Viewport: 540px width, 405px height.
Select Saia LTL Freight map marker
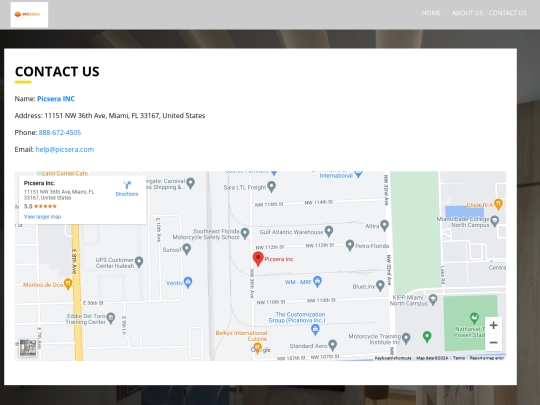pyautogui.click(x=271, y=187)
